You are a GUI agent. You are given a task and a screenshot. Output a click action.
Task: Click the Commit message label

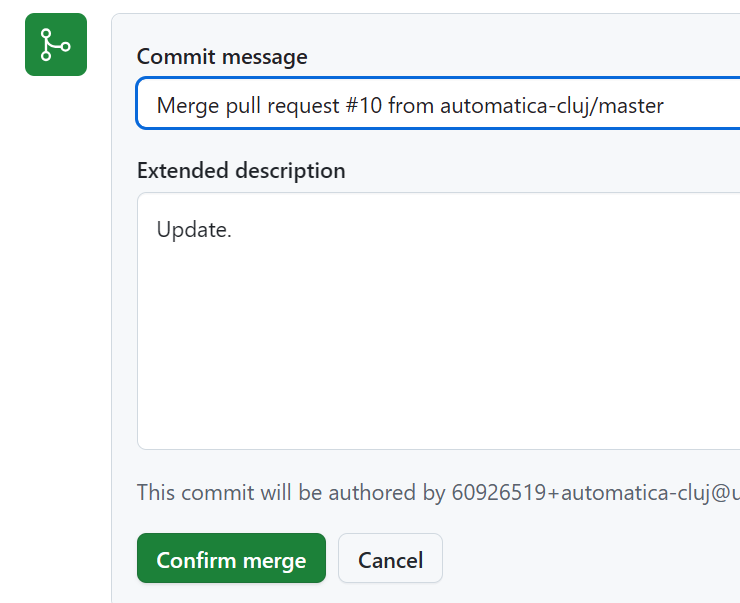pyautogui.click(x=222, y=57)
